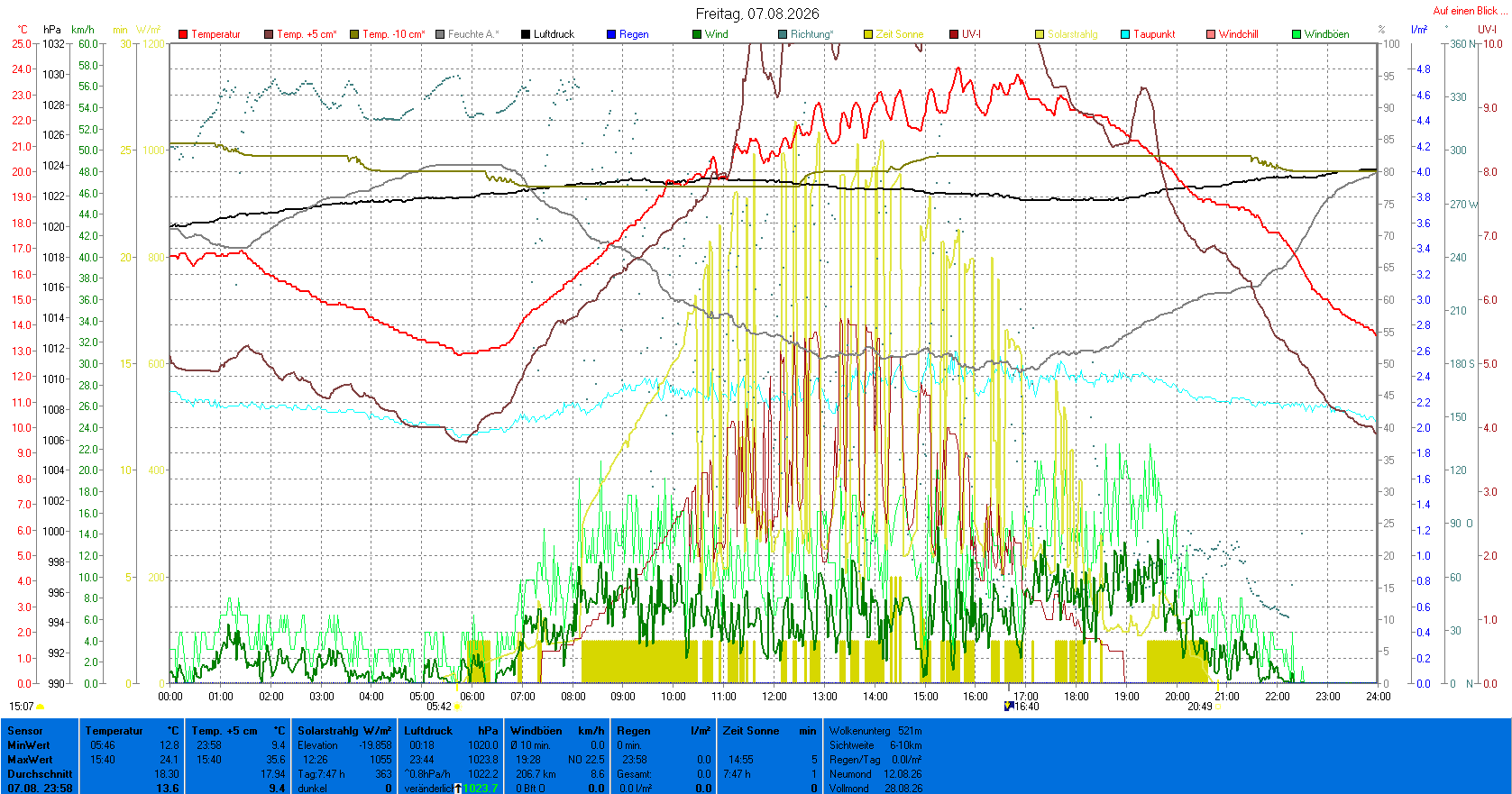Click the gust direction value 'NO 22.5'
Image resolution: width=1512 pixels, height=794 pixels.
(586, 760)
